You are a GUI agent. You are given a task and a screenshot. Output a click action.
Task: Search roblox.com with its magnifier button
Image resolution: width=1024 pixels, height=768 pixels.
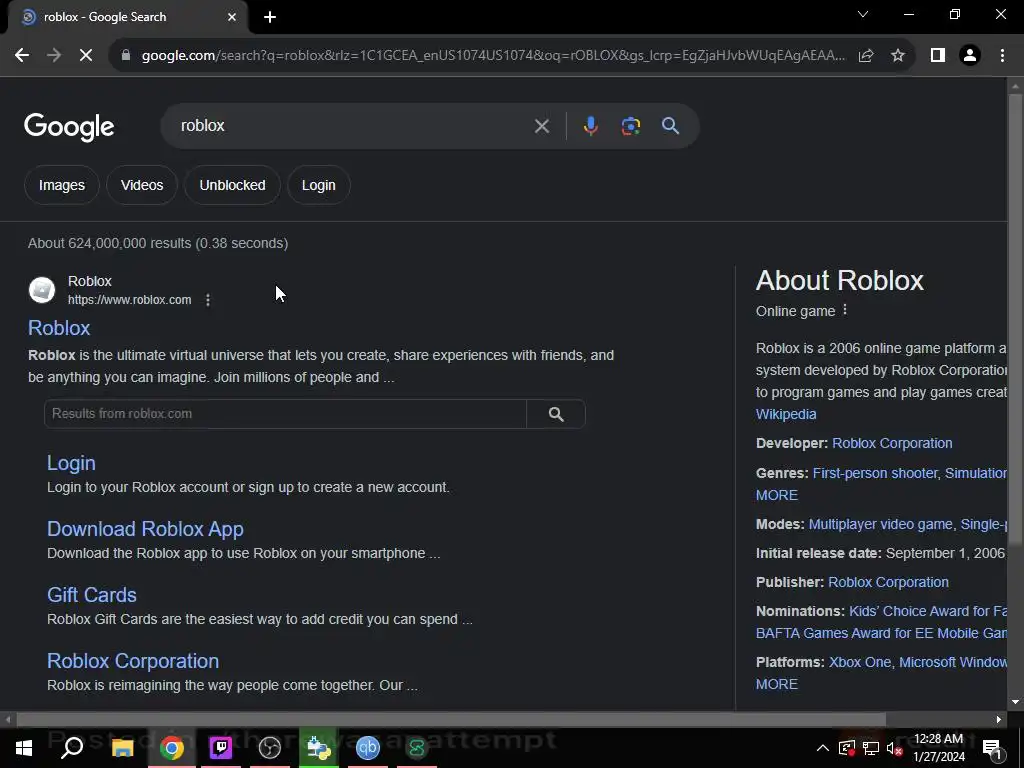(556, 414)
